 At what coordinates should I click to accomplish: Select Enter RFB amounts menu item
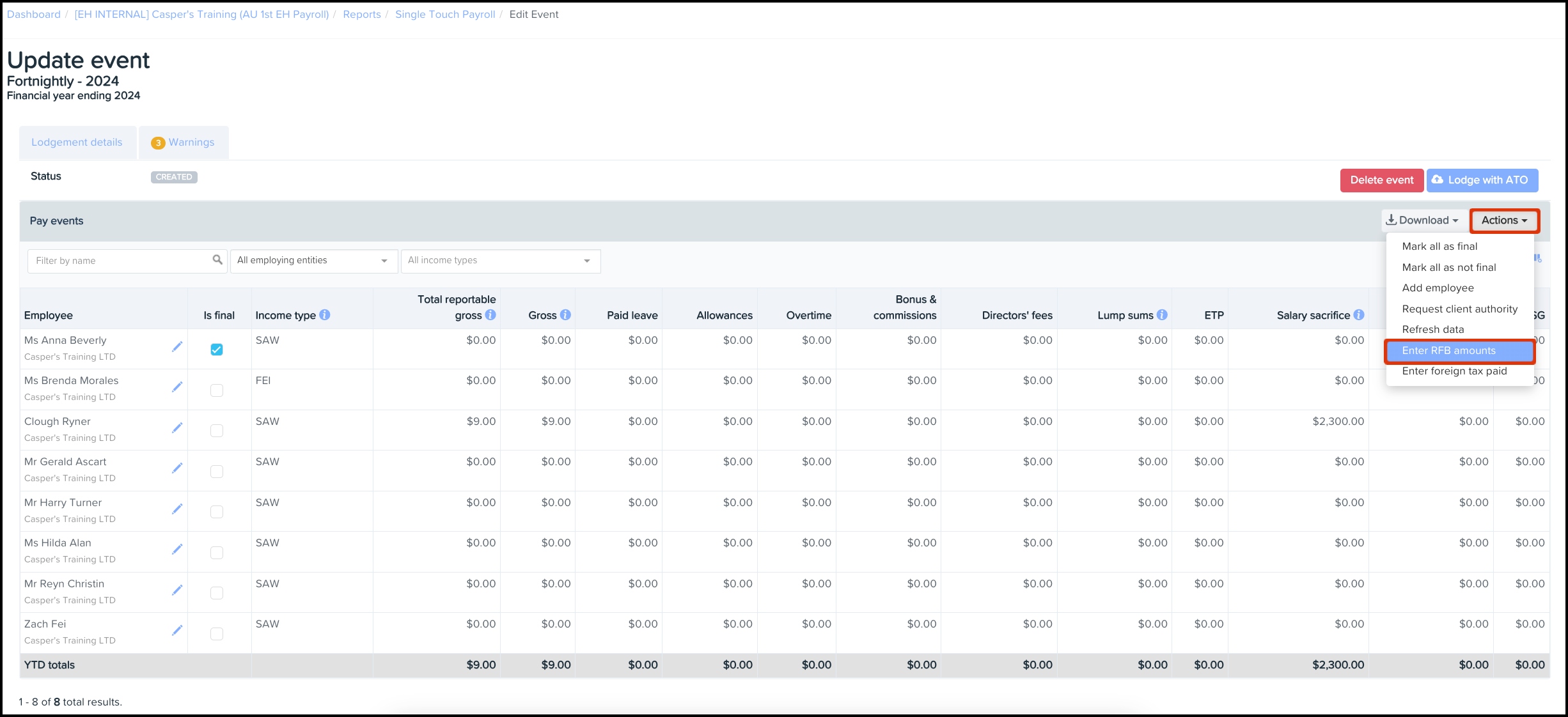click(x=1449, y=351)
